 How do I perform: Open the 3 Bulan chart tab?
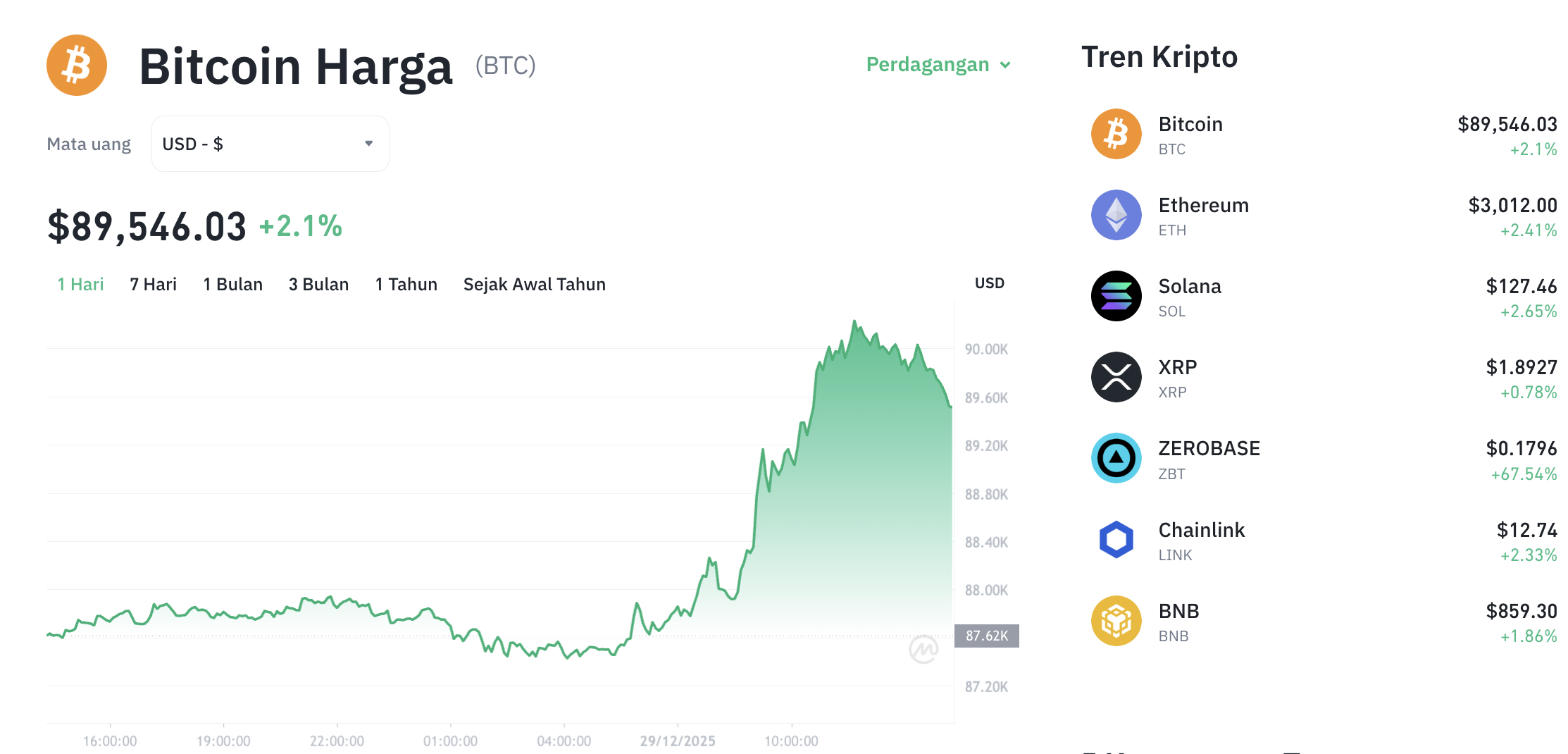click(318, 284)
